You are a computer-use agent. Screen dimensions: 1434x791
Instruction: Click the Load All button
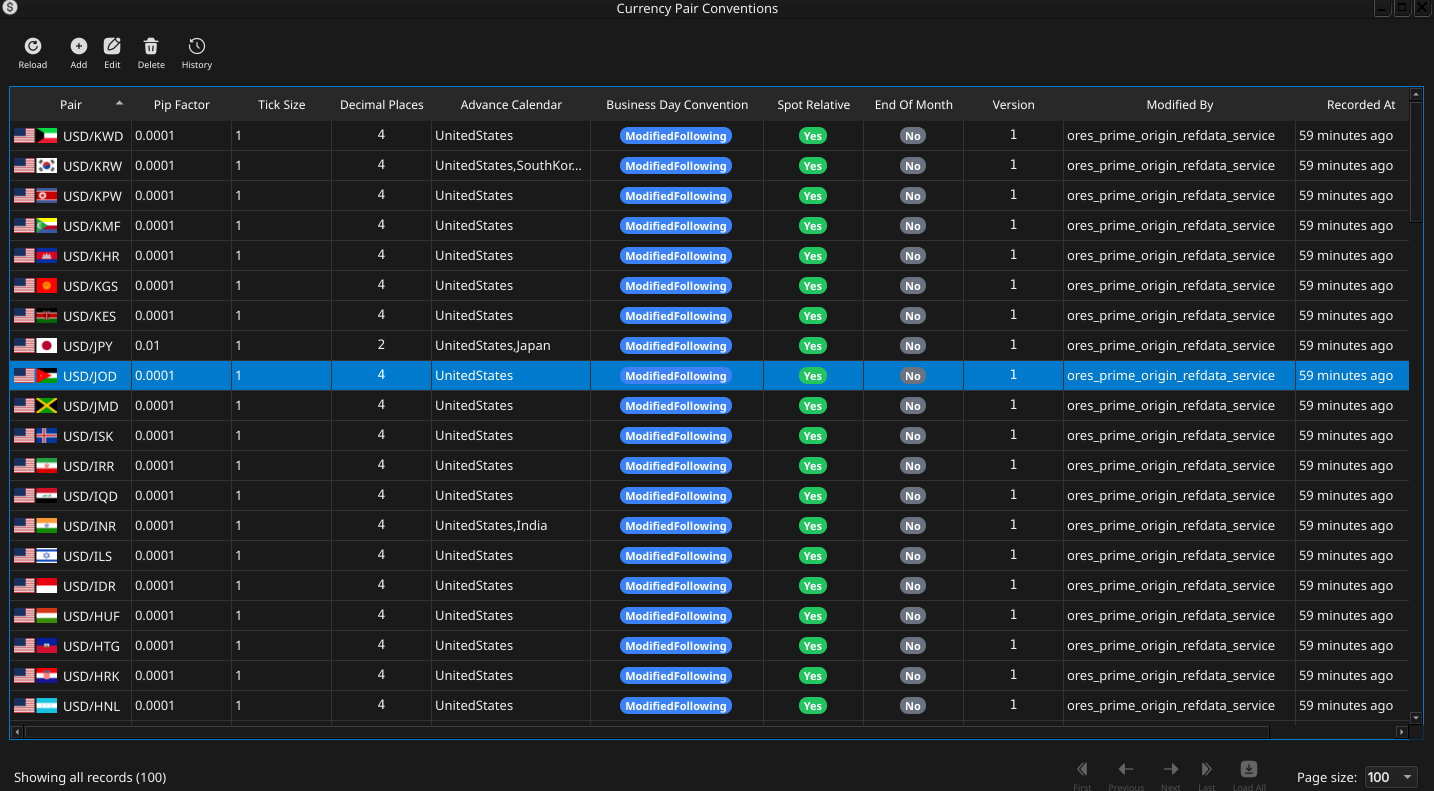click(x=1249, y=775)
